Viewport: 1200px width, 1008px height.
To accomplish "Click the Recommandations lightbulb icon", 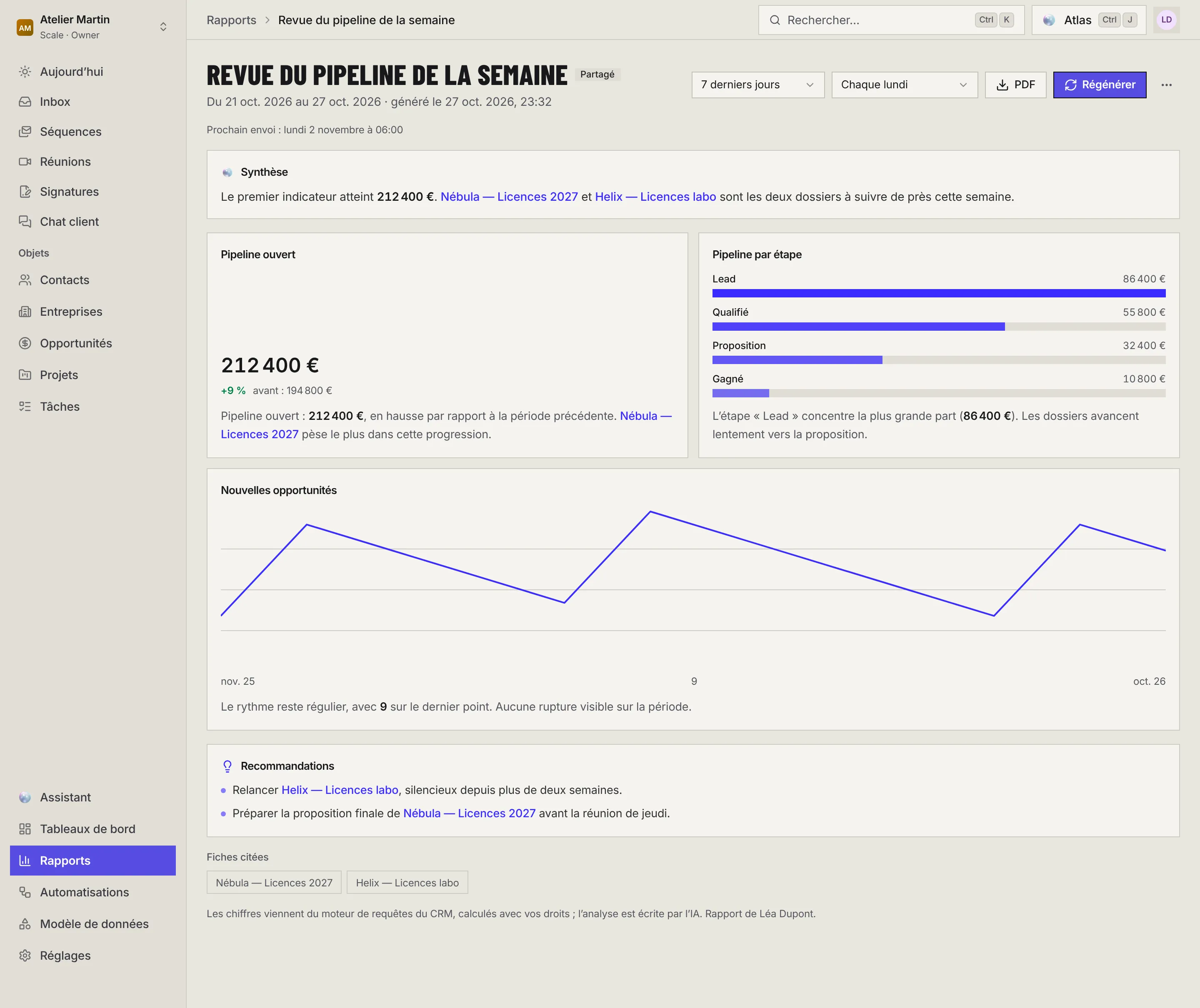I will tap(227, 766).
